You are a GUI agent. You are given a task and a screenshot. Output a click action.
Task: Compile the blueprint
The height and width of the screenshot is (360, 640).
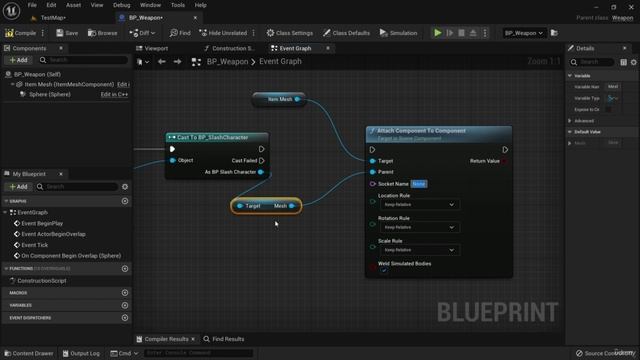point(21,33)
